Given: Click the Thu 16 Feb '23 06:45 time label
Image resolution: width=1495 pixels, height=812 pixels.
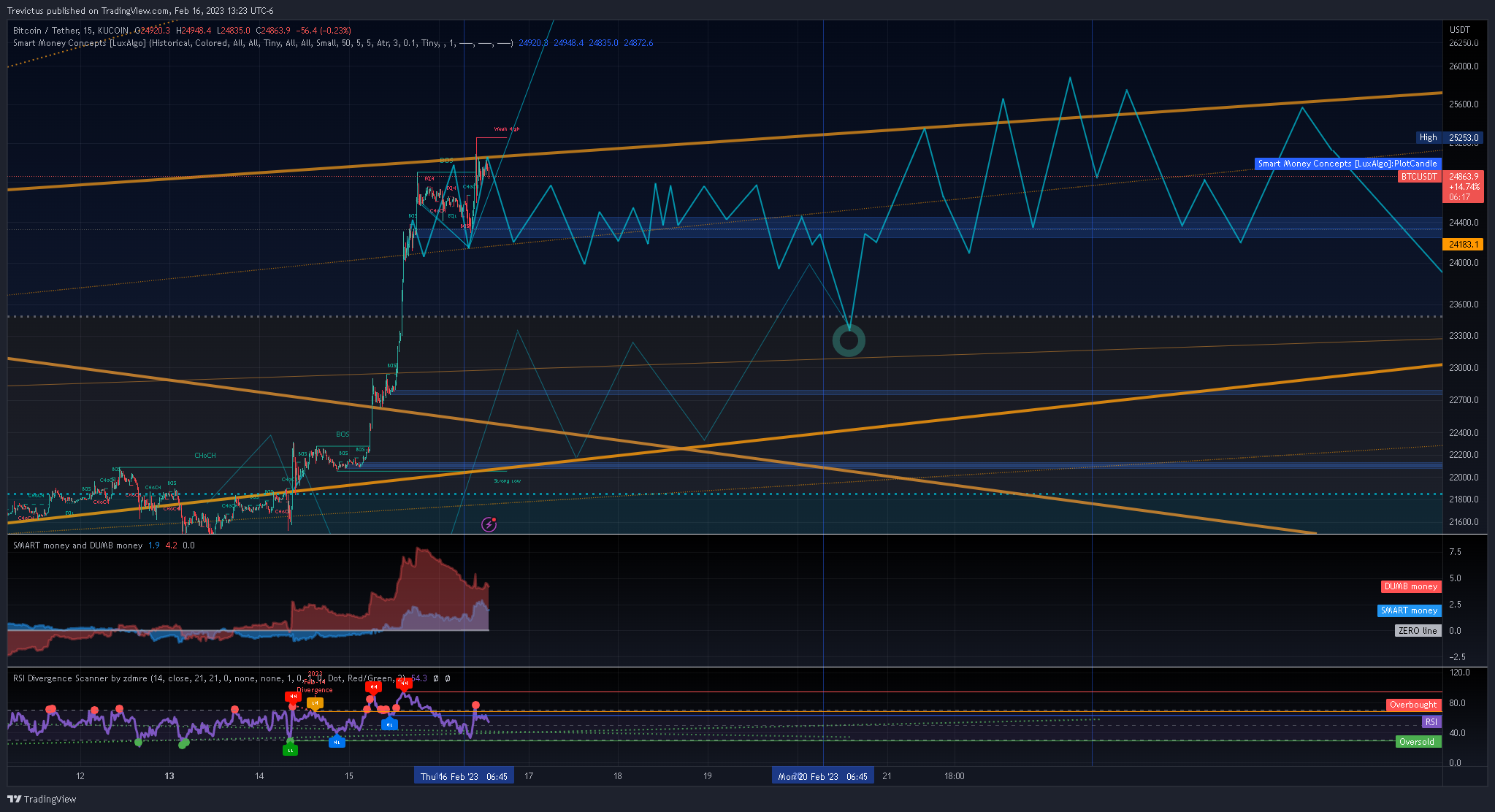Looking at the screenshot, I should [464, 776].
